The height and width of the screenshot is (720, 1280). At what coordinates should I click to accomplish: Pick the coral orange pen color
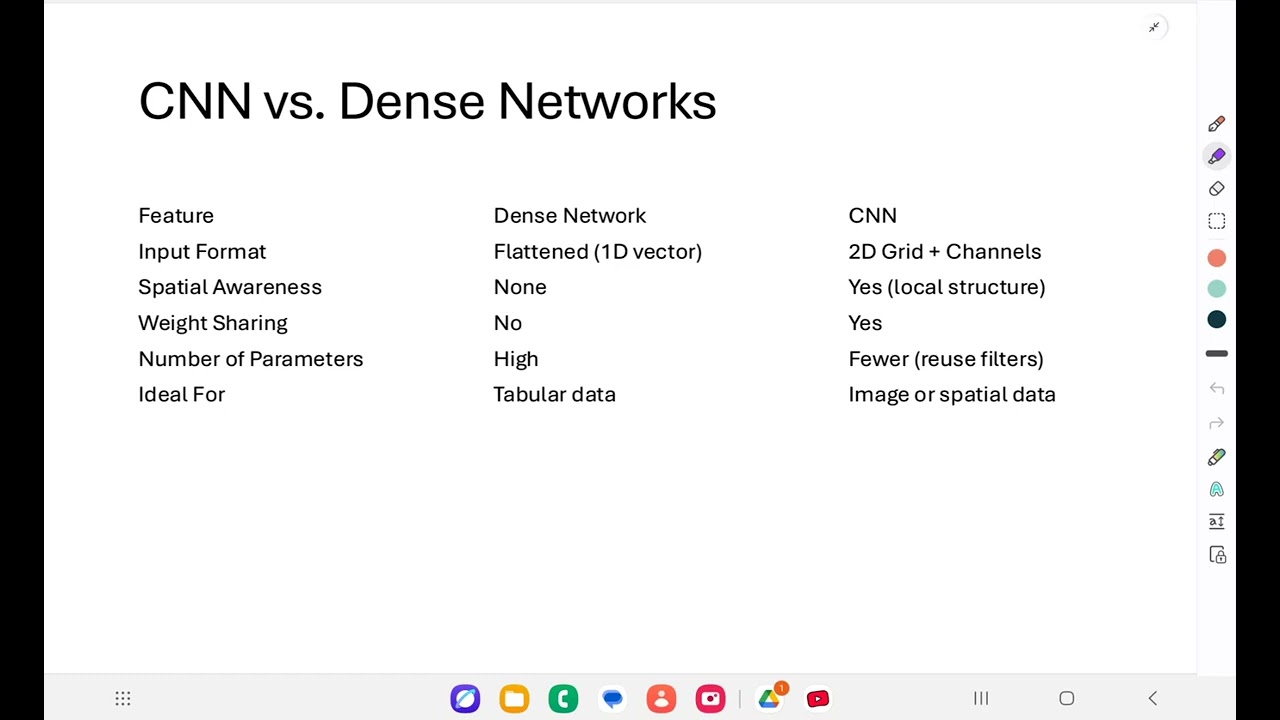click(x=1216, y=258)
